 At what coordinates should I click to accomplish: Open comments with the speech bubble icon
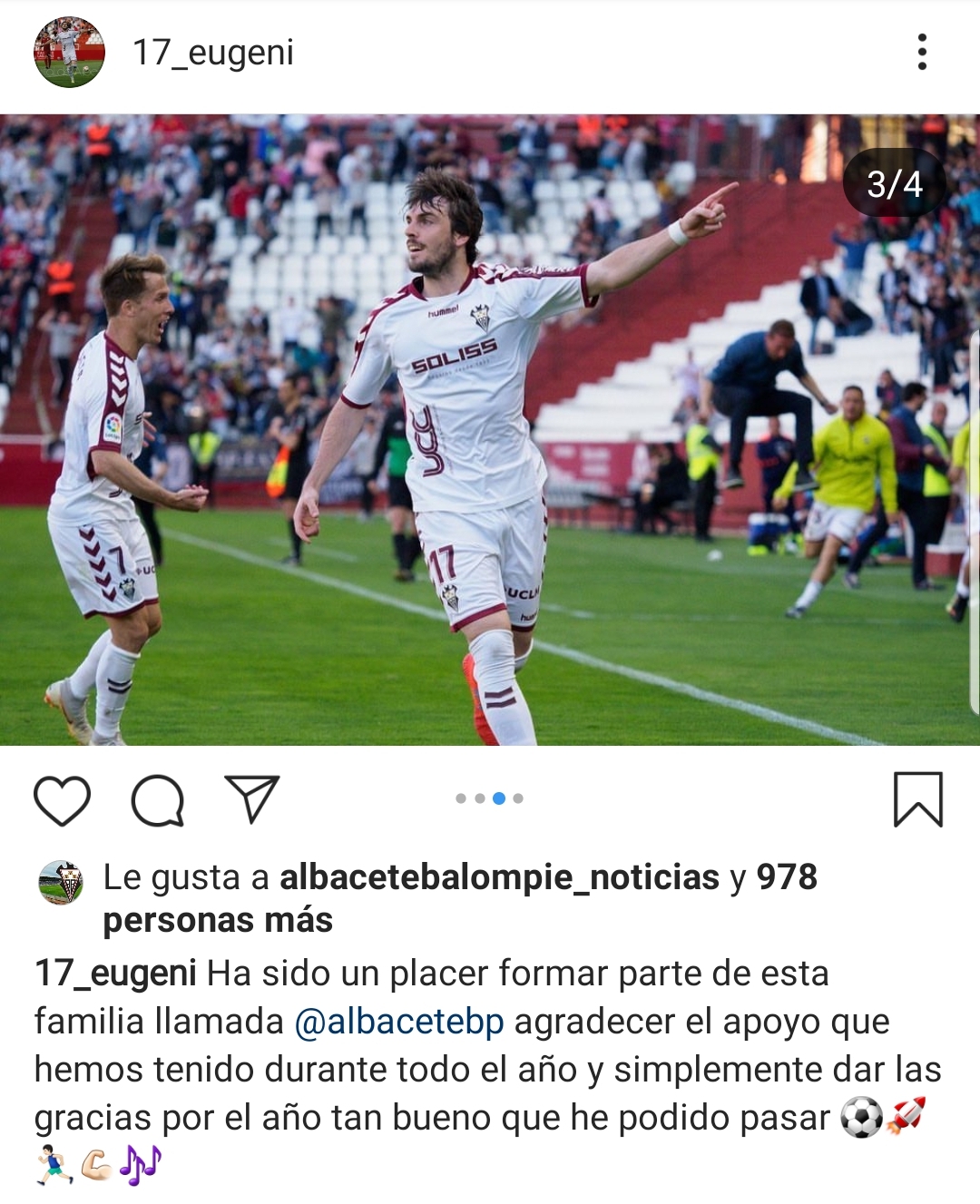158,800
